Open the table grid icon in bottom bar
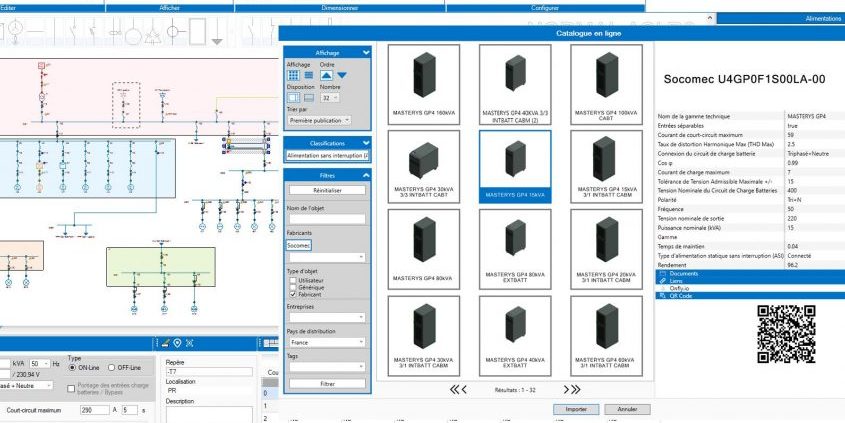Screen dimensions: 845x423 tap(271, 343)
